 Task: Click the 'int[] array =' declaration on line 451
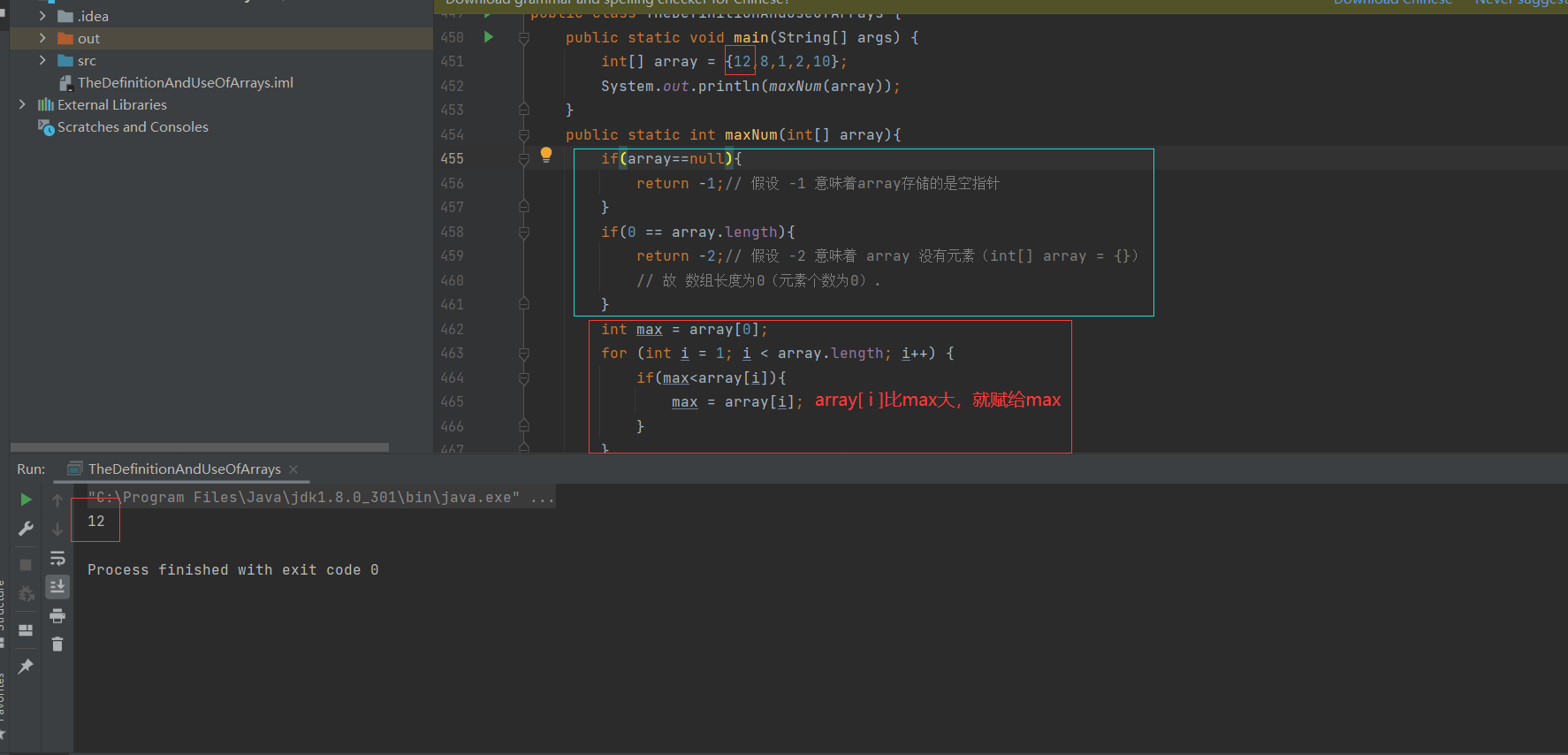(658, 62)
